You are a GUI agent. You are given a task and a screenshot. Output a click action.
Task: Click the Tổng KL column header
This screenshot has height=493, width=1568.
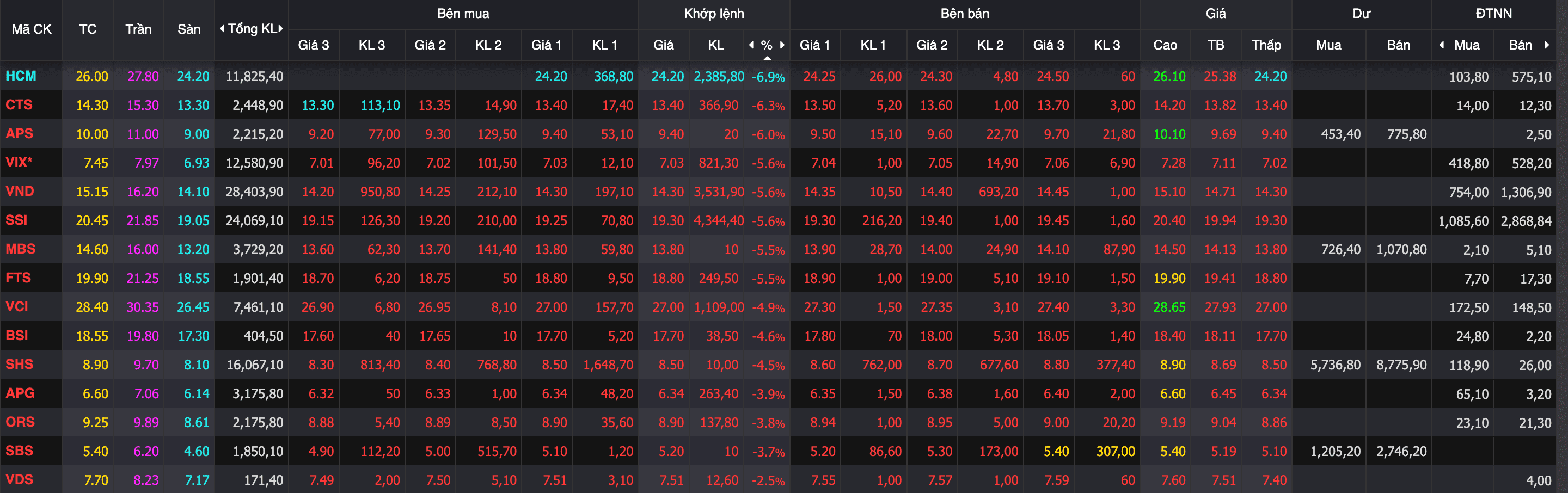[x=252, y=29]
